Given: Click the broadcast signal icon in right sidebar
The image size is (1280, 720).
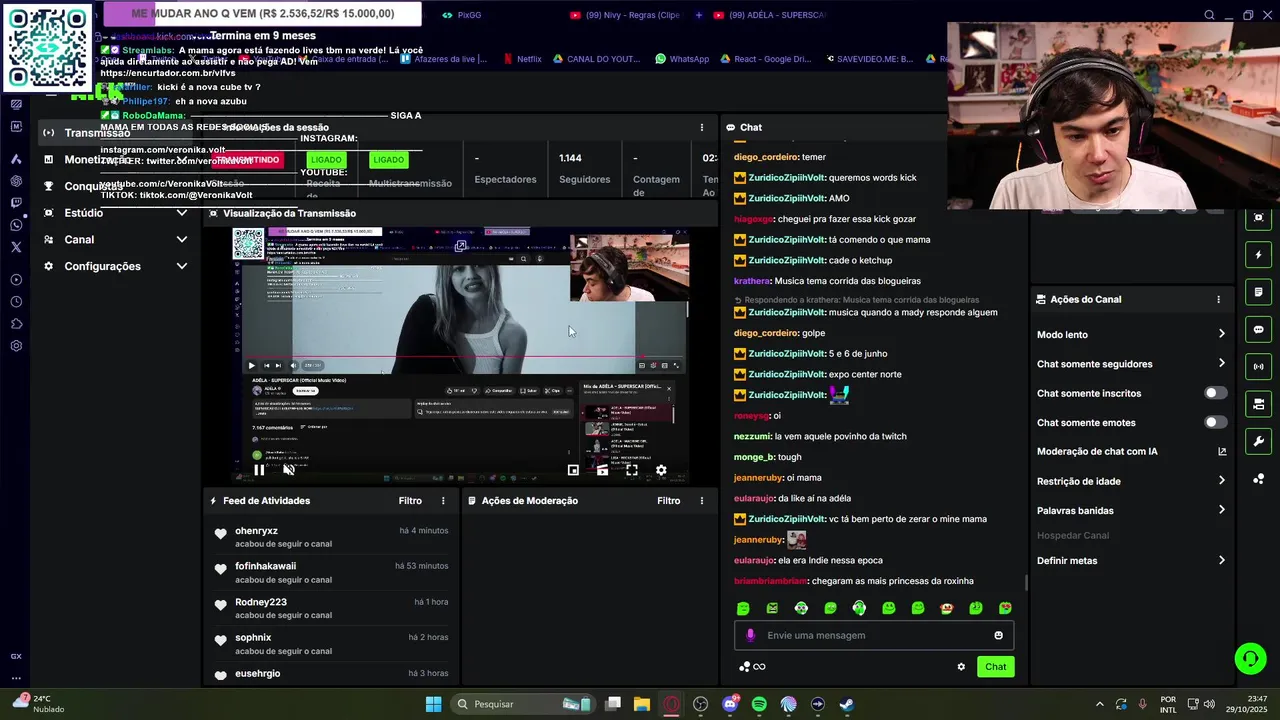Looking at the screenshot, I should point(1258,366).
